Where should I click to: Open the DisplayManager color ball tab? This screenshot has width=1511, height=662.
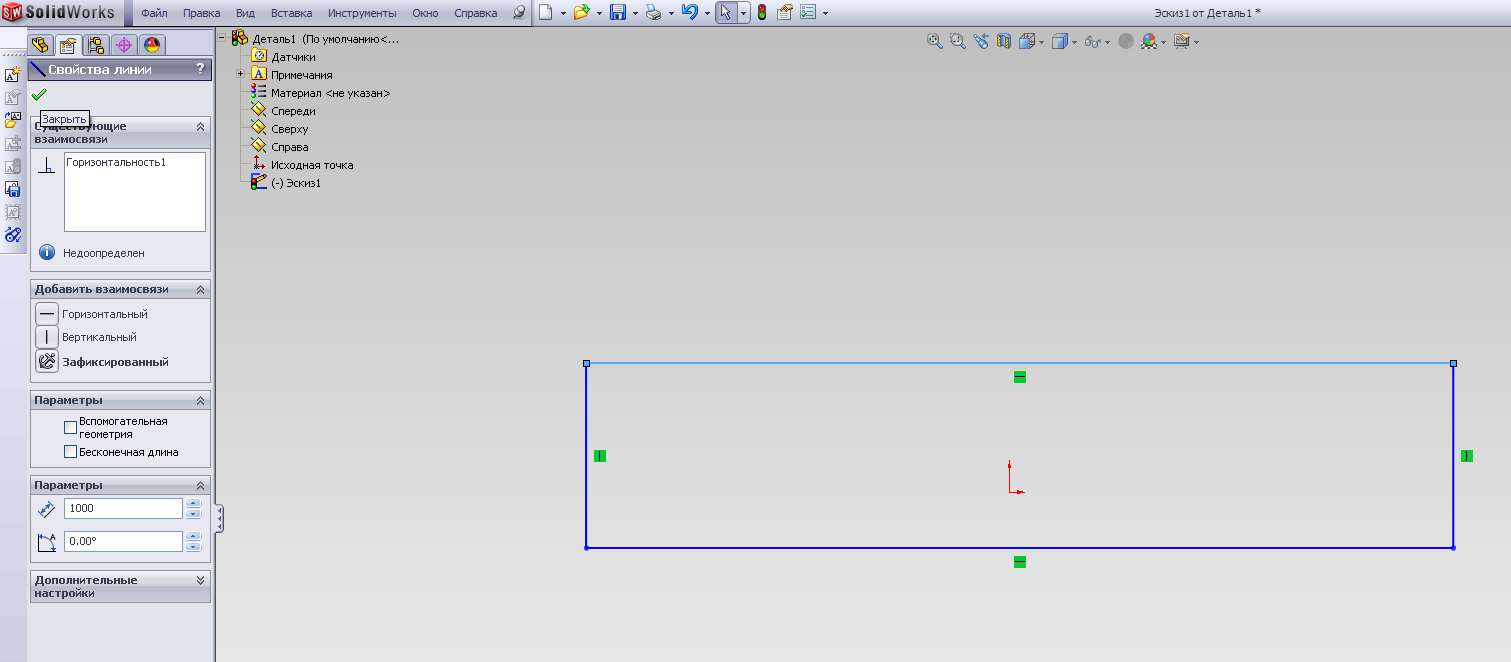click(x=151, y=45)
